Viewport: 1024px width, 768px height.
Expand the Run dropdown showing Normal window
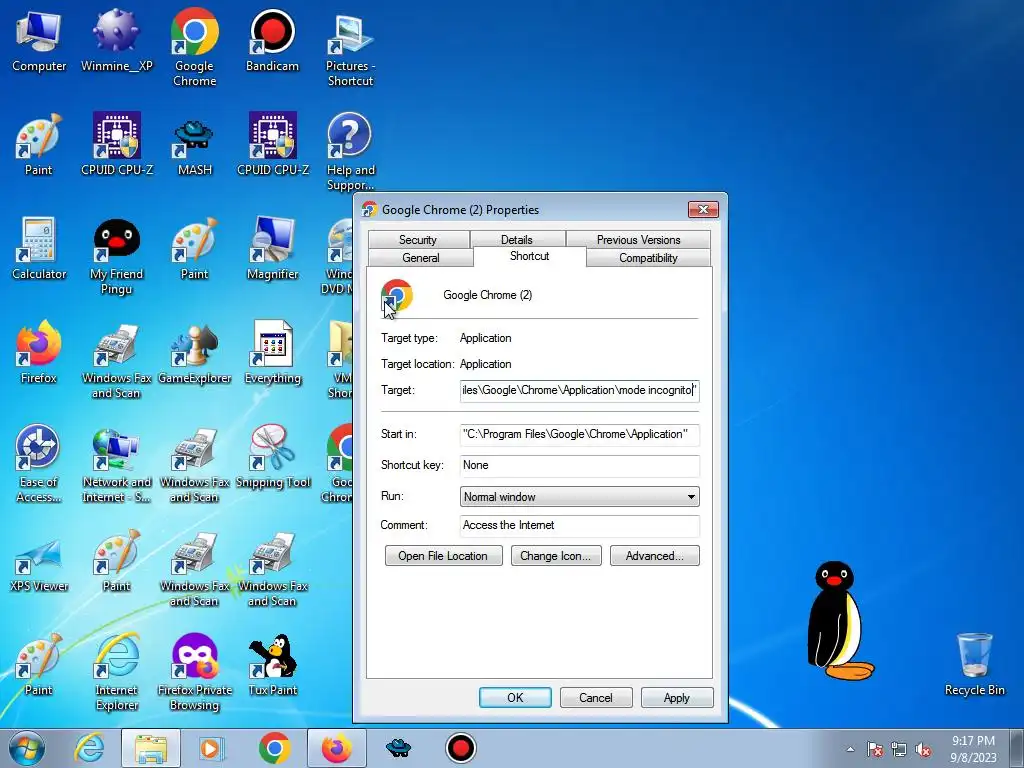pos(579,496)
